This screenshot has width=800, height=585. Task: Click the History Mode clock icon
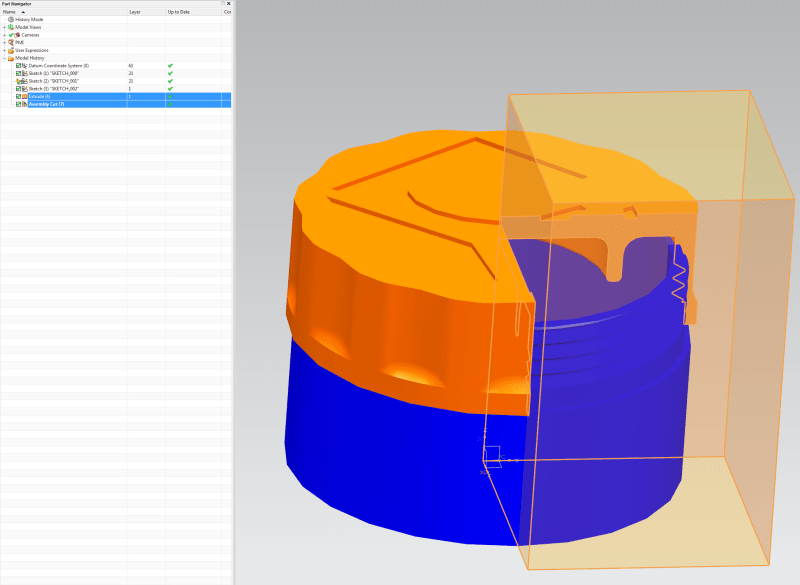(11, 19)
